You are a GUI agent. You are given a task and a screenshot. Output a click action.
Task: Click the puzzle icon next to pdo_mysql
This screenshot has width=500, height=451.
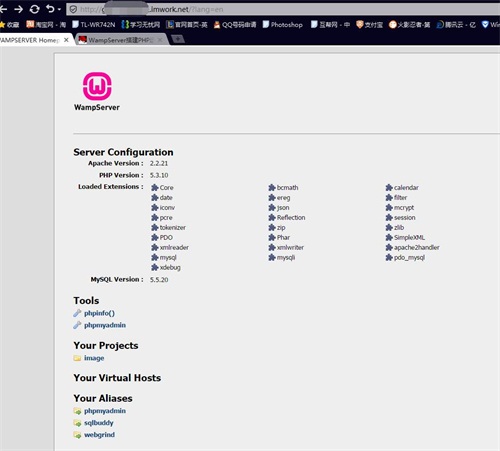[x=389, y=257]
